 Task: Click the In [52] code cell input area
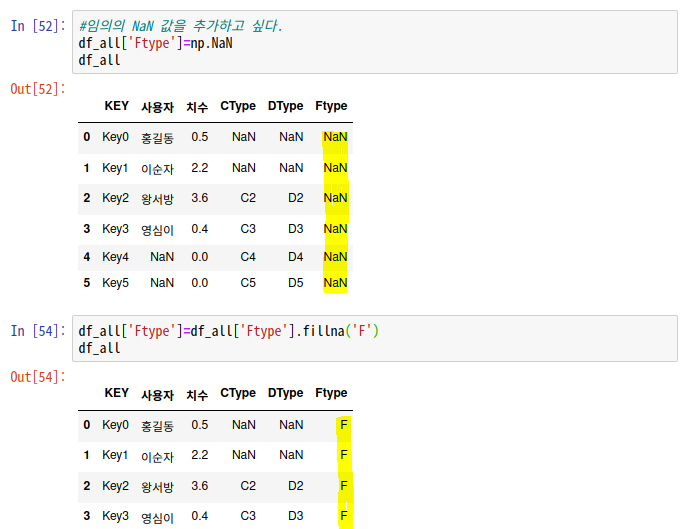click(x=375, y=42)
